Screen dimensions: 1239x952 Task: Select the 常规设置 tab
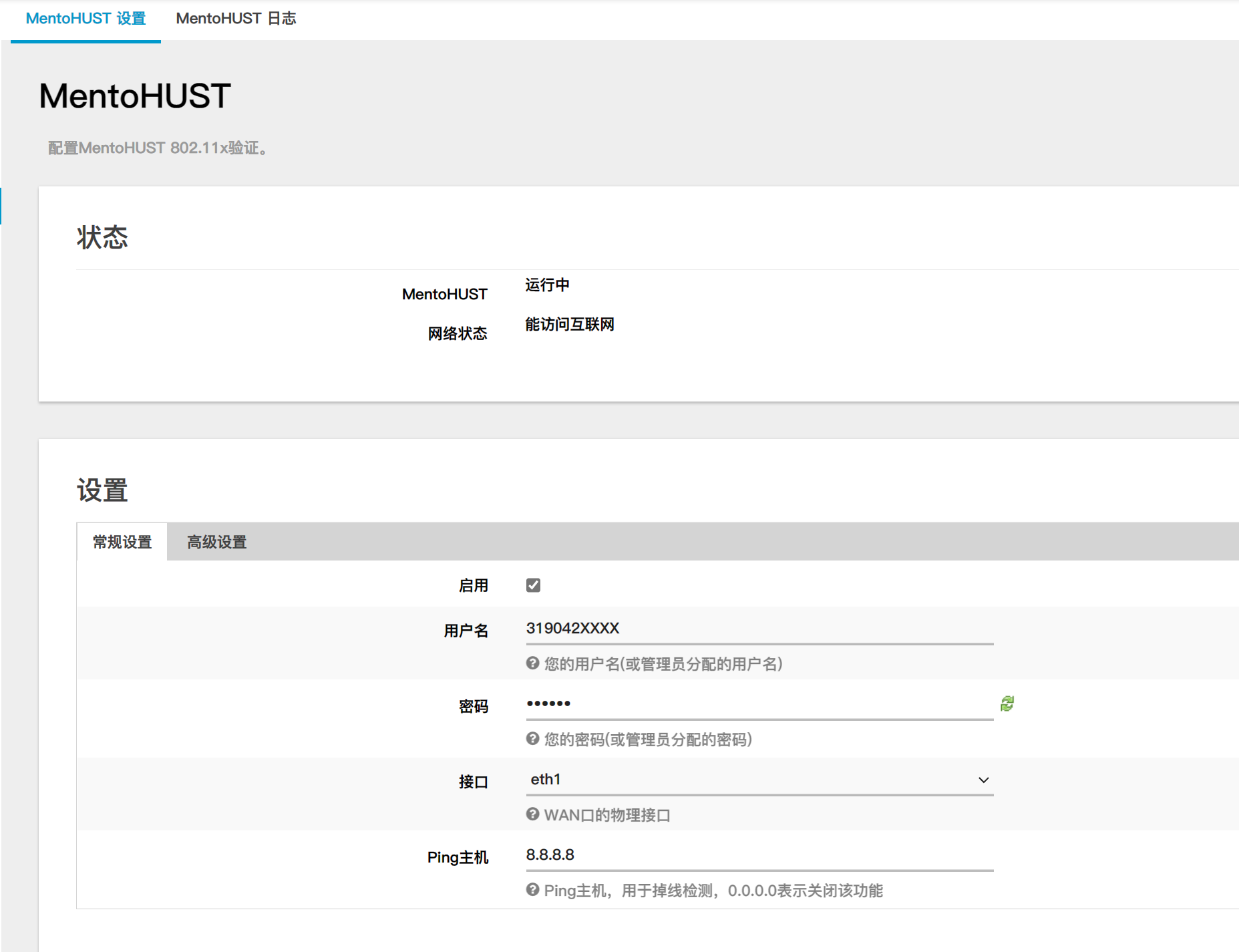[122, 542]
